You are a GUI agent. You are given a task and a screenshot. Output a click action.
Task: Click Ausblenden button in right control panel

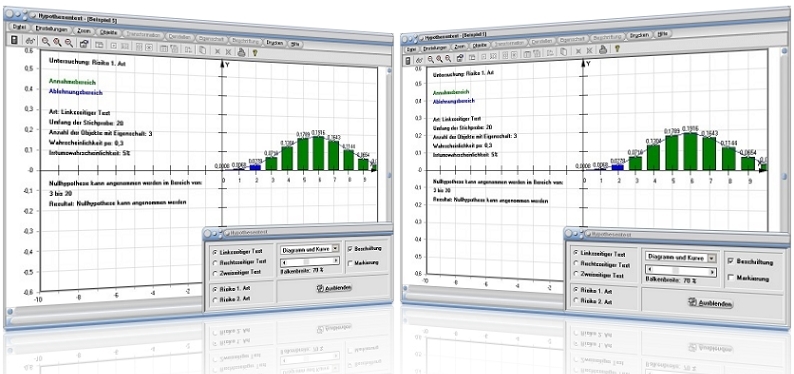pos(710,303)
